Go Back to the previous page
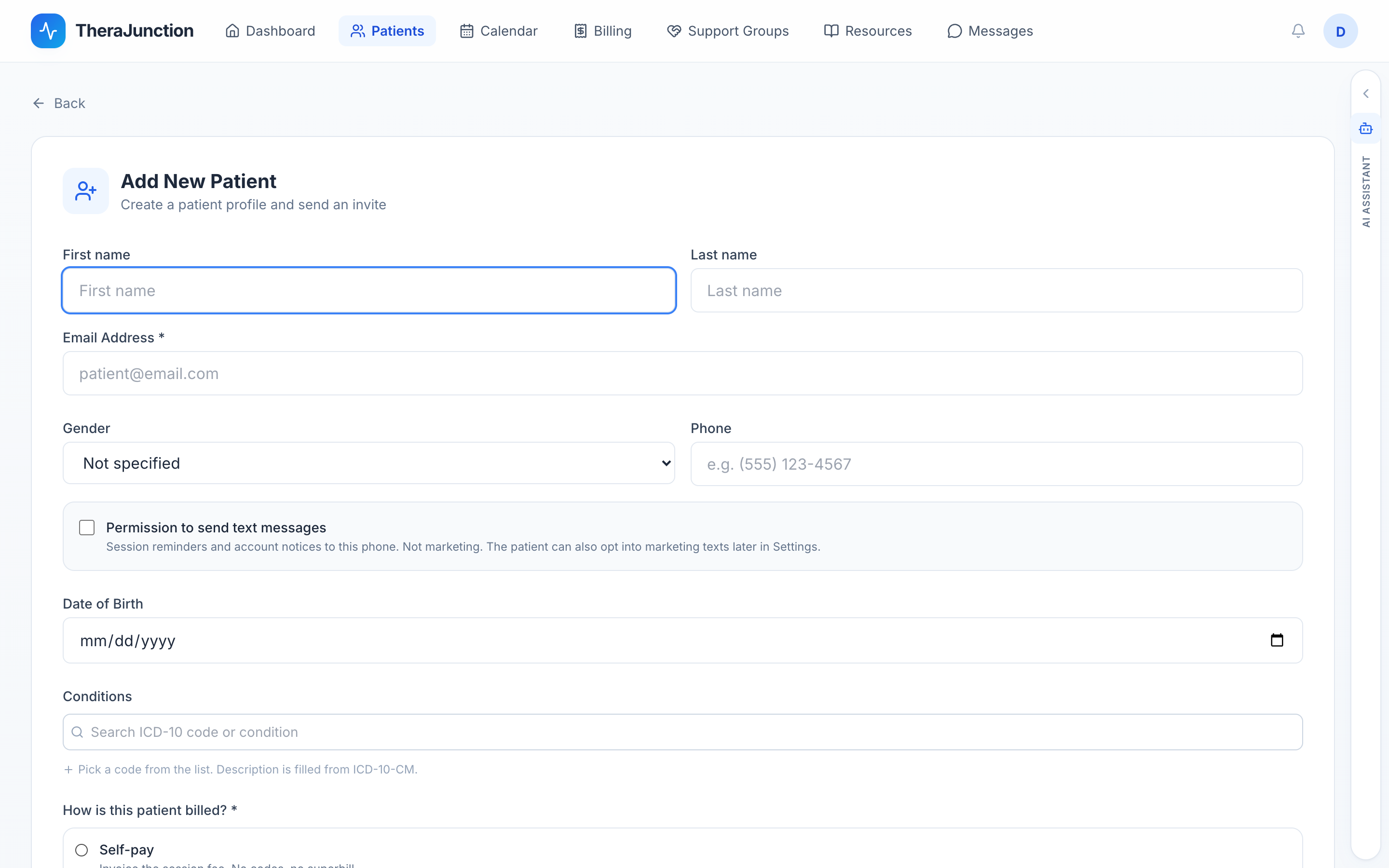Image resolution: width=1389 pixels, height=868 pixels. click(x=58, y=103)
